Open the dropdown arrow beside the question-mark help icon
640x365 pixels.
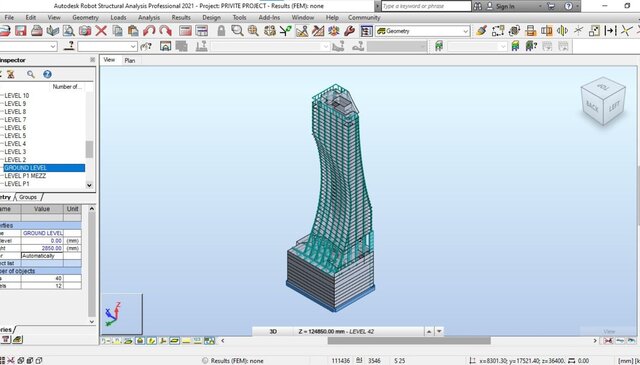click(578, 6)
